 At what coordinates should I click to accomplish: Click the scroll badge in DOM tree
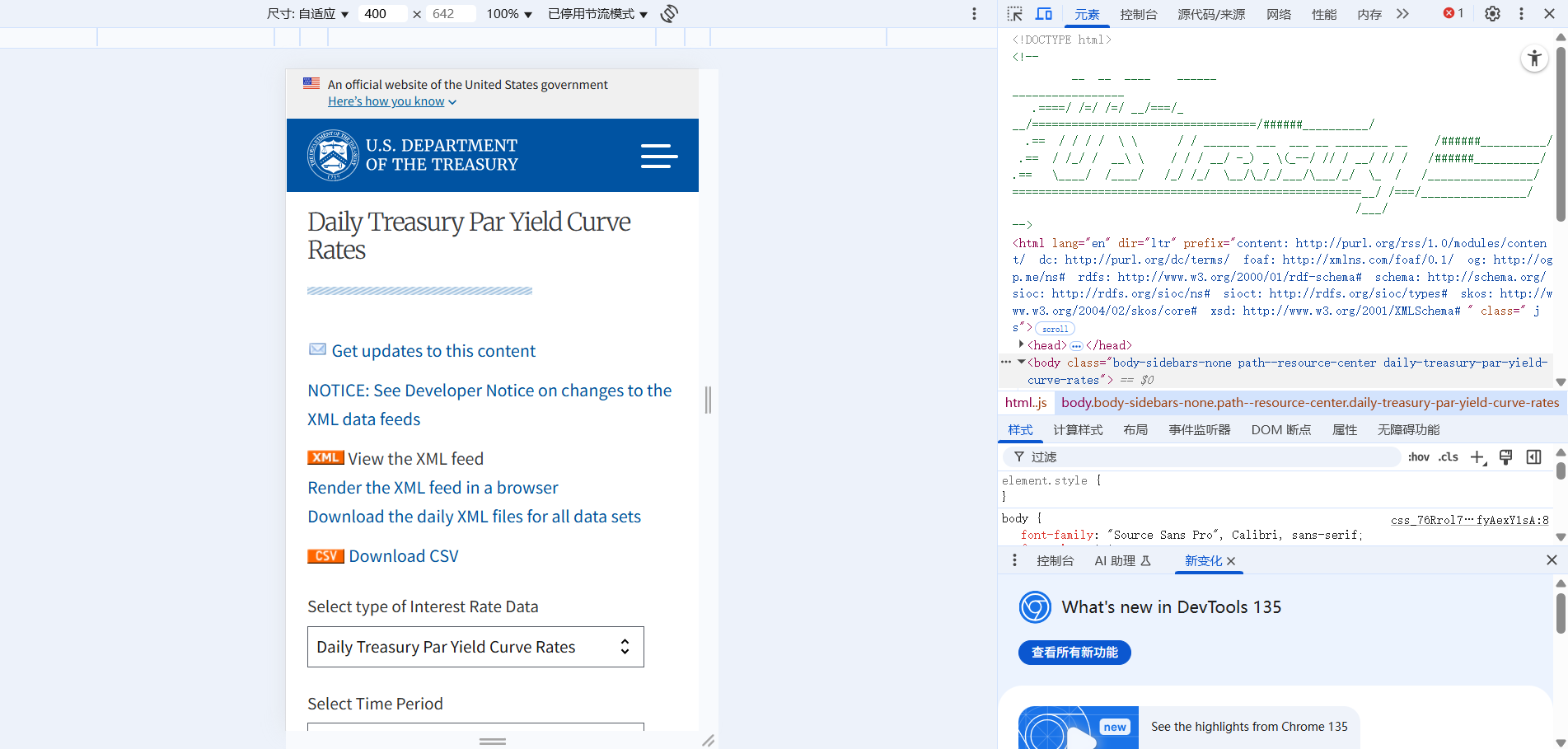pos(1055,329)
